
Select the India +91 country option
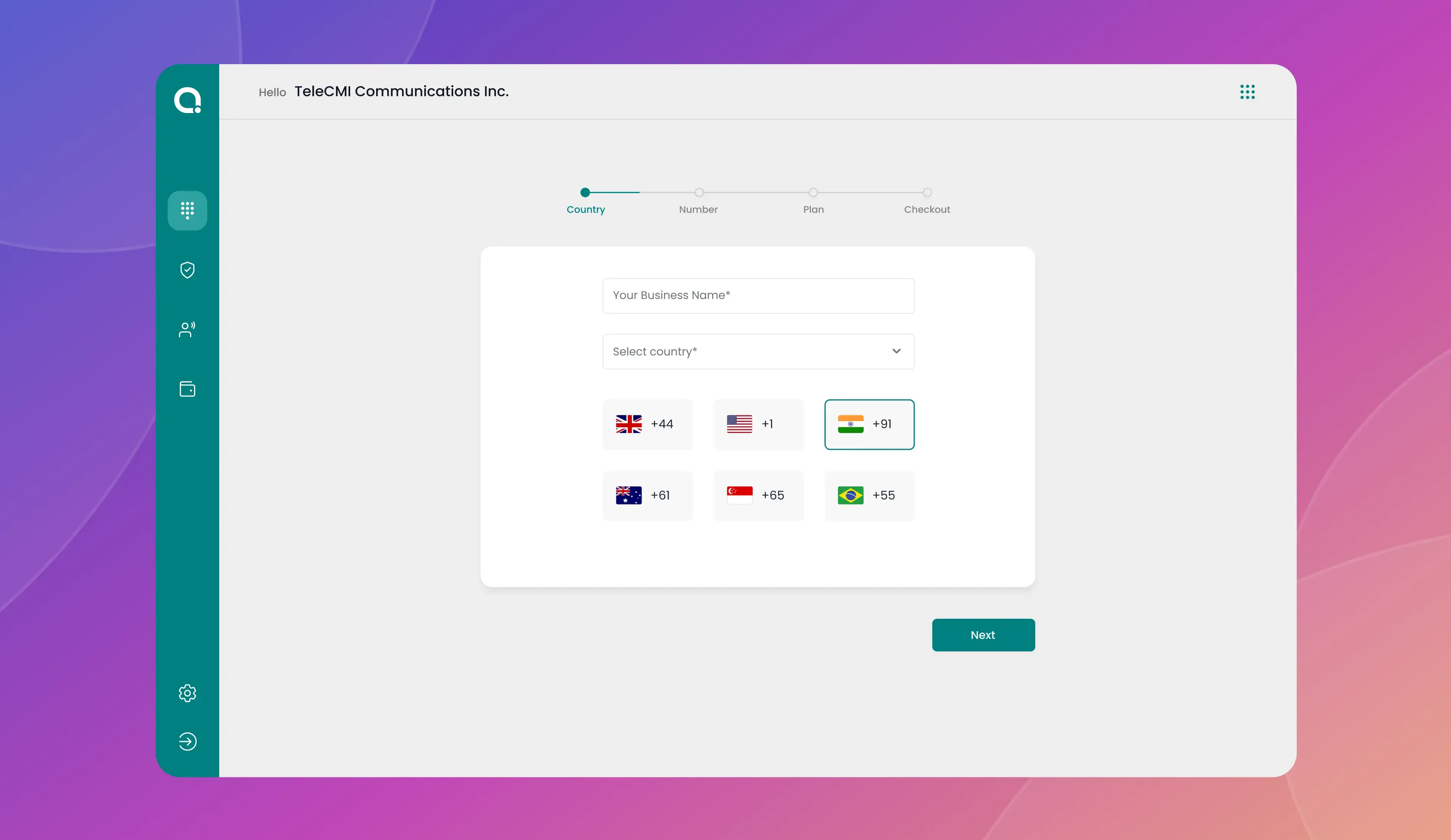(869, 424)
